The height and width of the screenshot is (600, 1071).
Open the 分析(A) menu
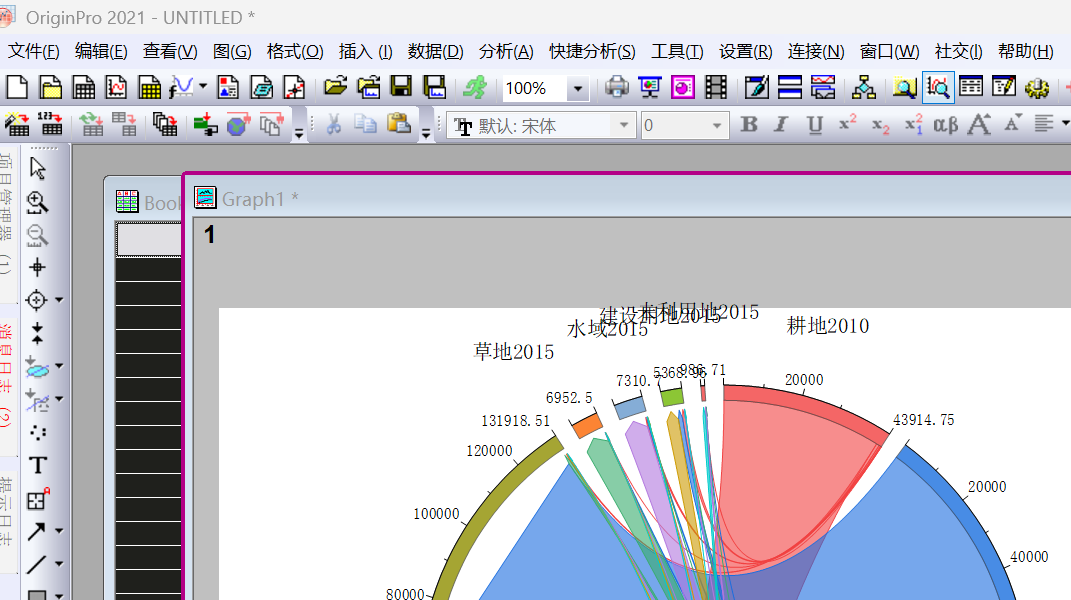coord(506,51)
